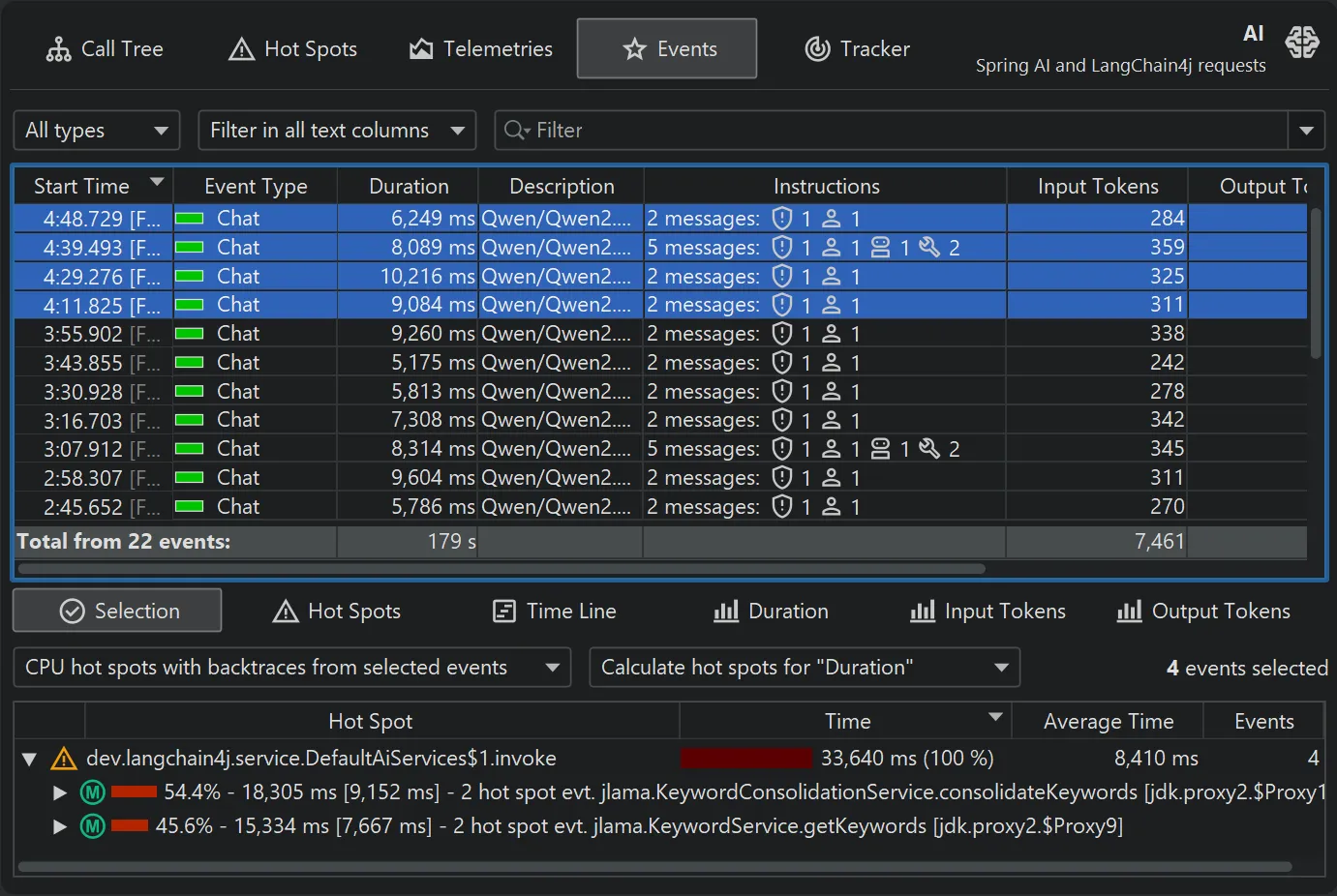The image size is (1337, 896).
Task: Sort by Time column header
Action: tap(847, 721)
